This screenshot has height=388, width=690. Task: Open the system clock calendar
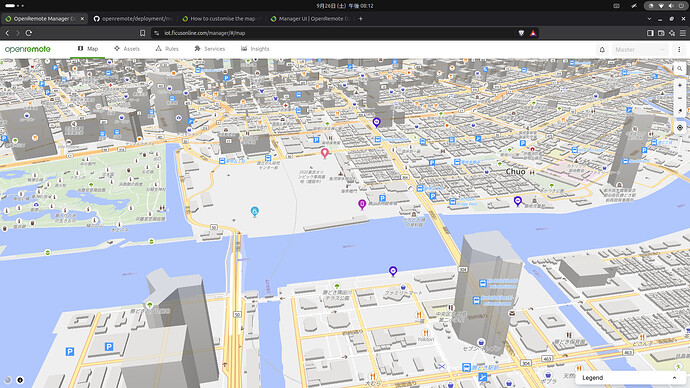[345, 6]
